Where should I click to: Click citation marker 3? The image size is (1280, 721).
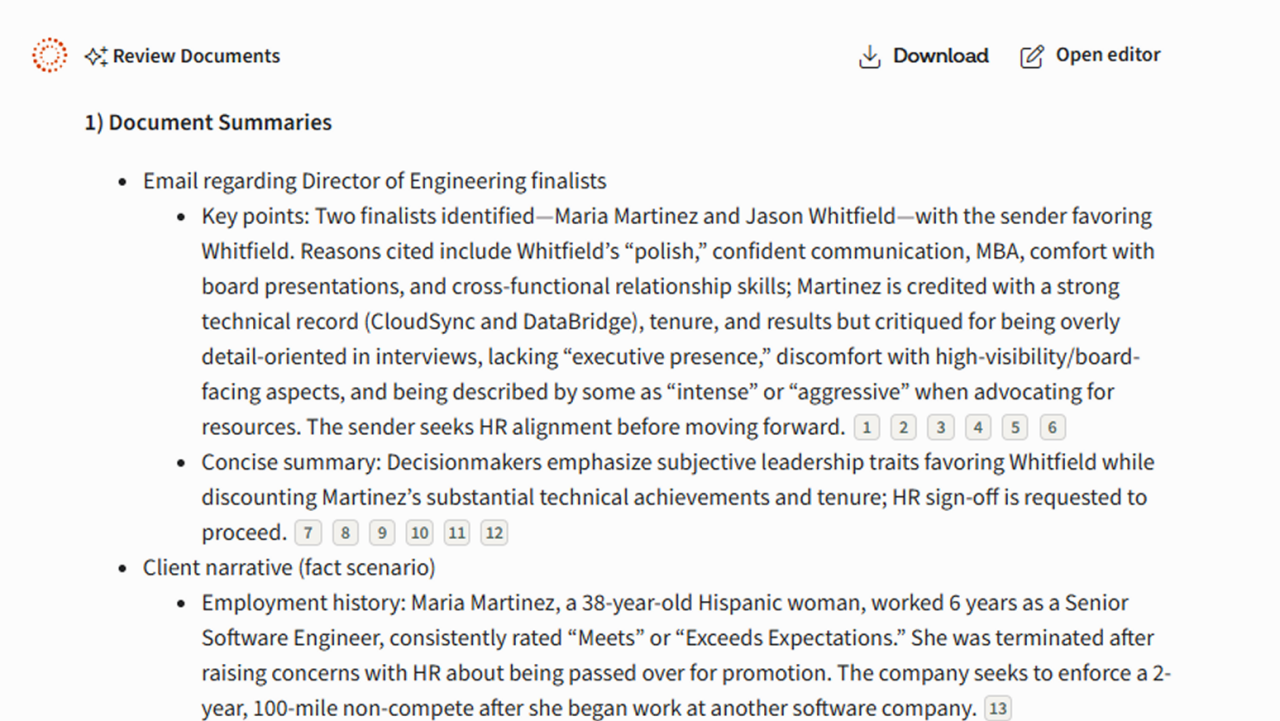coord(940,428)
